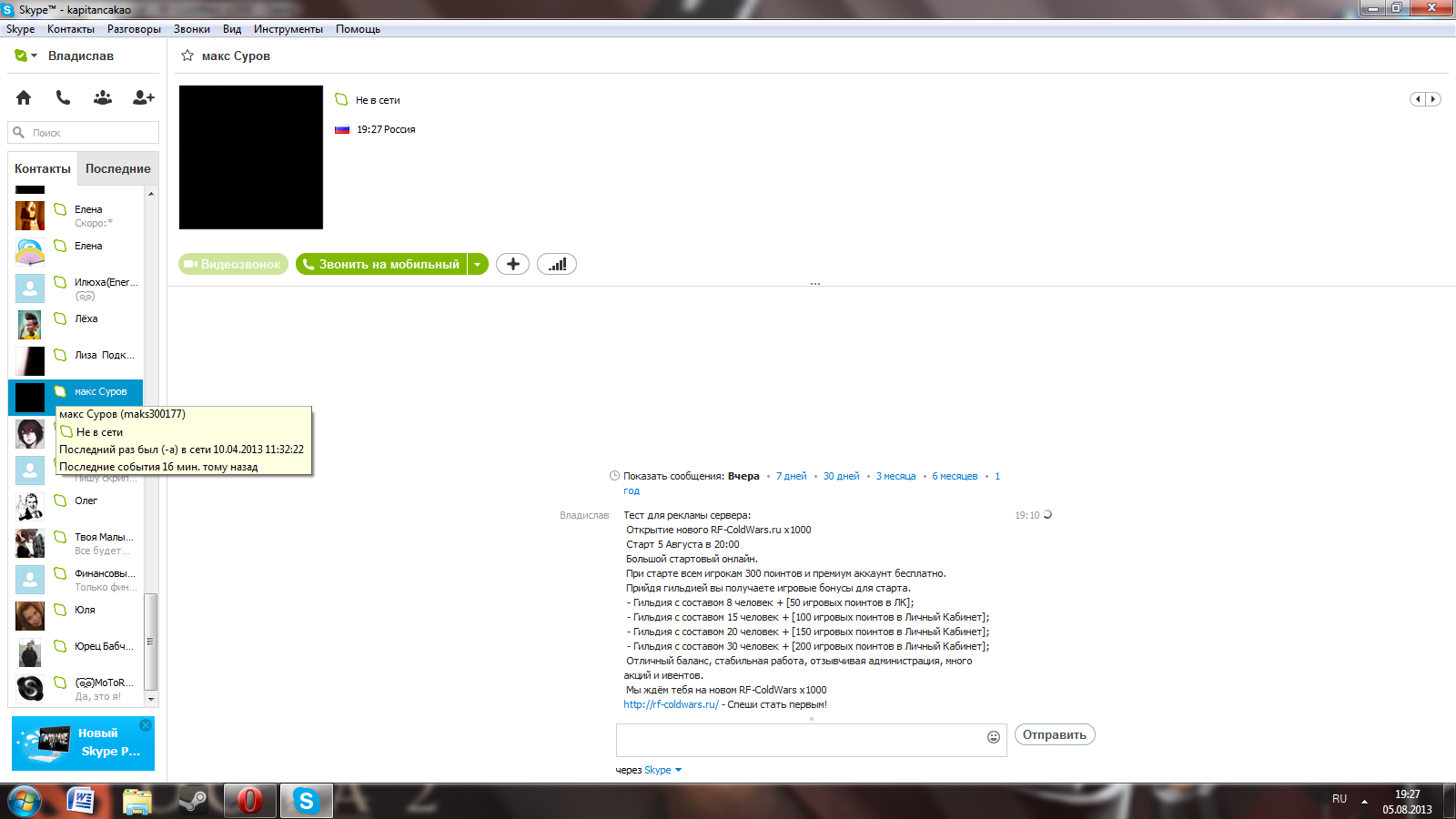This screenshot has width=1456, height=819.
Task: Open Steam from the taskbar
Action: coord(193,801)
